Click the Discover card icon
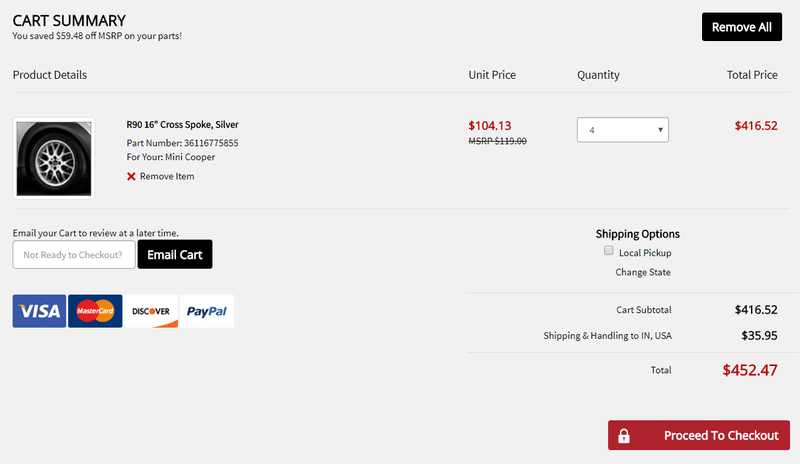Screen dimensions: 800x464 point(151,311)
